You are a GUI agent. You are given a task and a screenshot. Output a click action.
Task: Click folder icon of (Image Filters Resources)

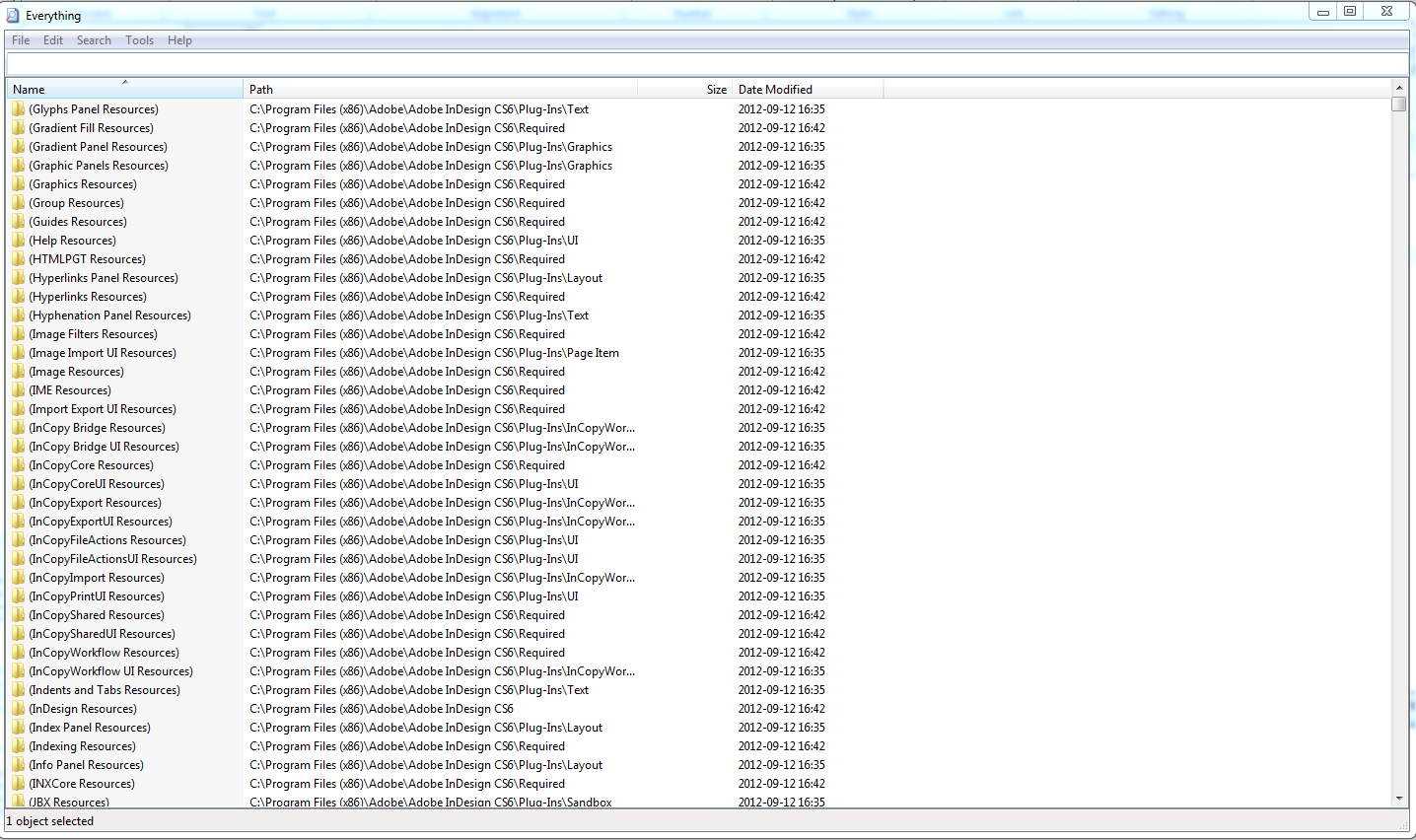pyautogui.click(x=19, y=334)
